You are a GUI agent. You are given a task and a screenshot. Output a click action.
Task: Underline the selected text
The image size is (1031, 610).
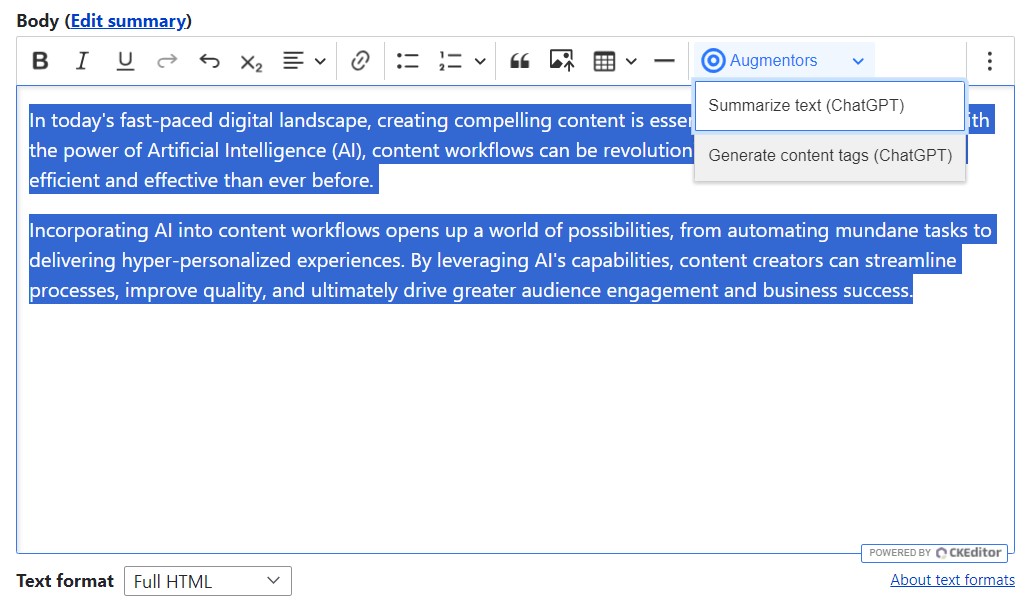point(124,60)
